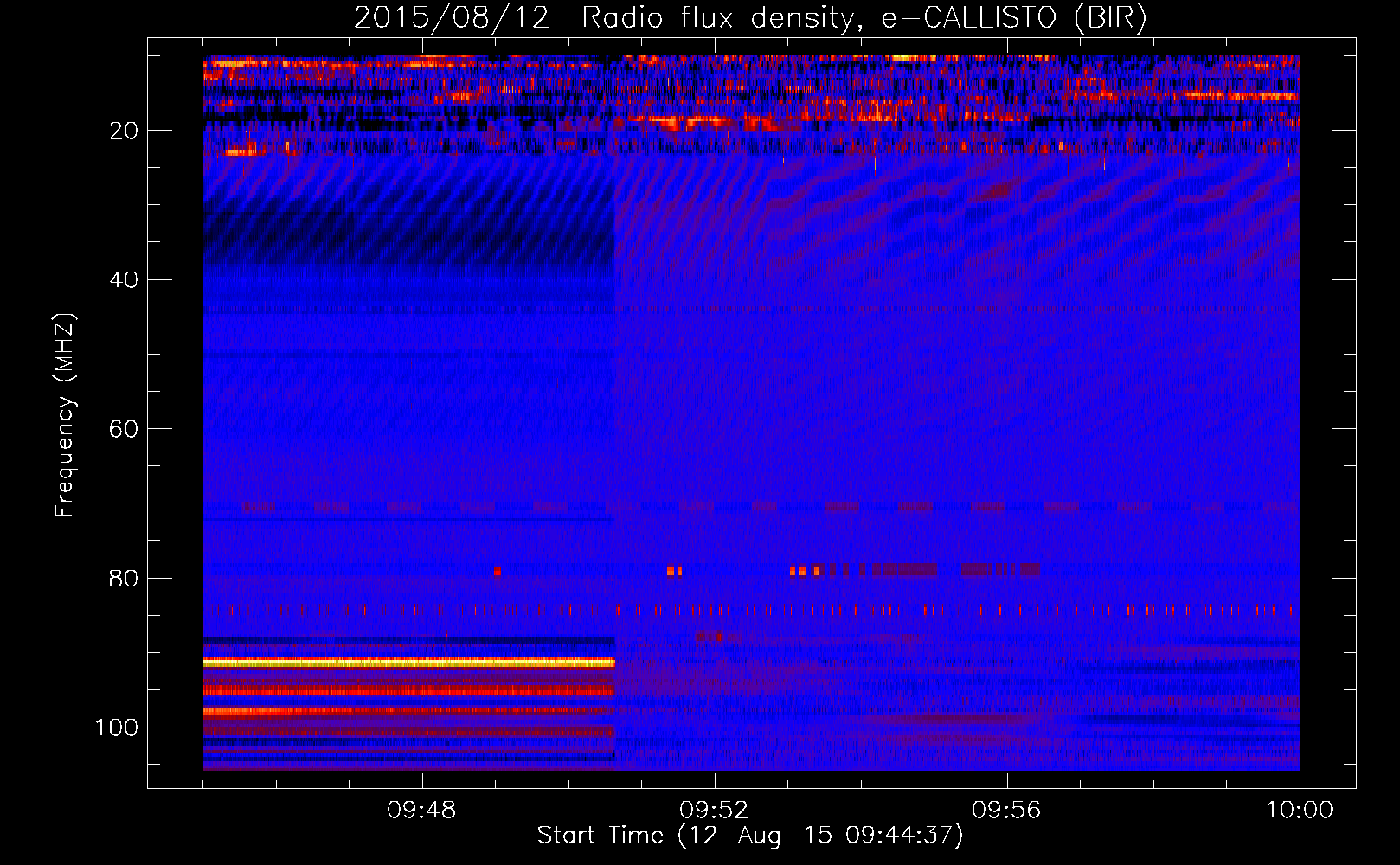Click the bright yellow emission band near 91 MHz

click(408, 663)
